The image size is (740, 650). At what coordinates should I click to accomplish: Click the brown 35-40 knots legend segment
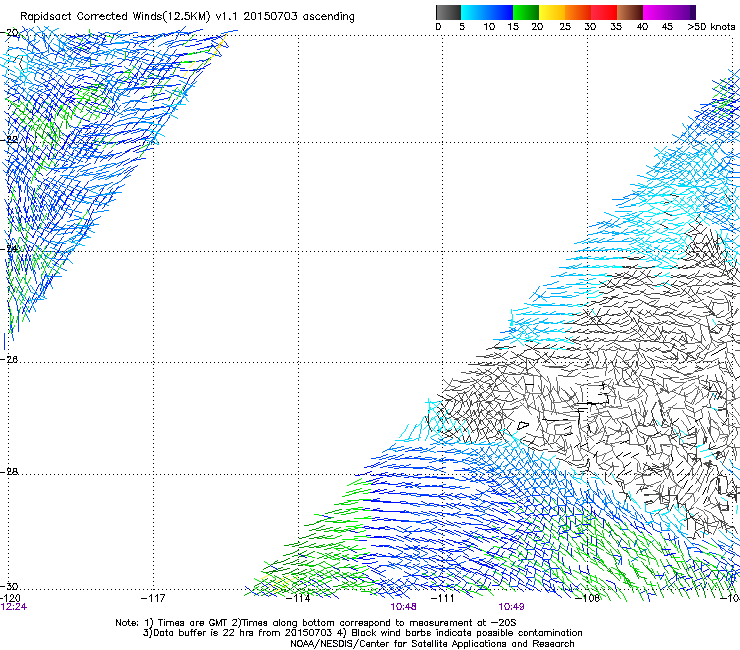tap(630, 12)
